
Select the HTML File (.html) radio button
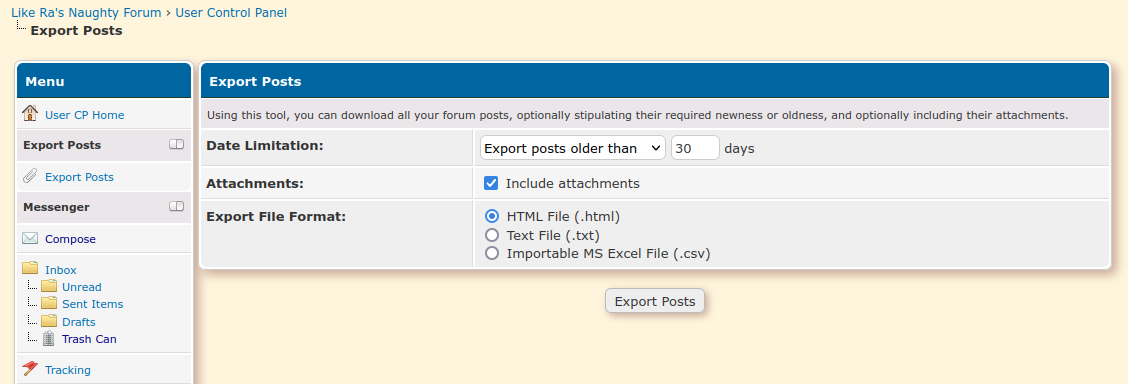[492, 216]
